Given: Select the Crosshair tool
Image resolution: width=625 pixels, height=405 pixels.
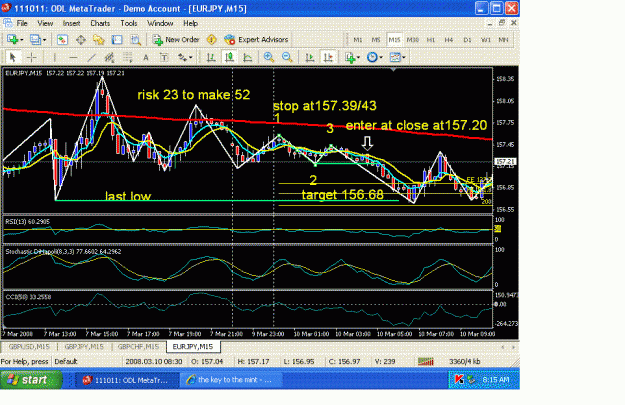Looking at the screenshot, I should [31, 57].
